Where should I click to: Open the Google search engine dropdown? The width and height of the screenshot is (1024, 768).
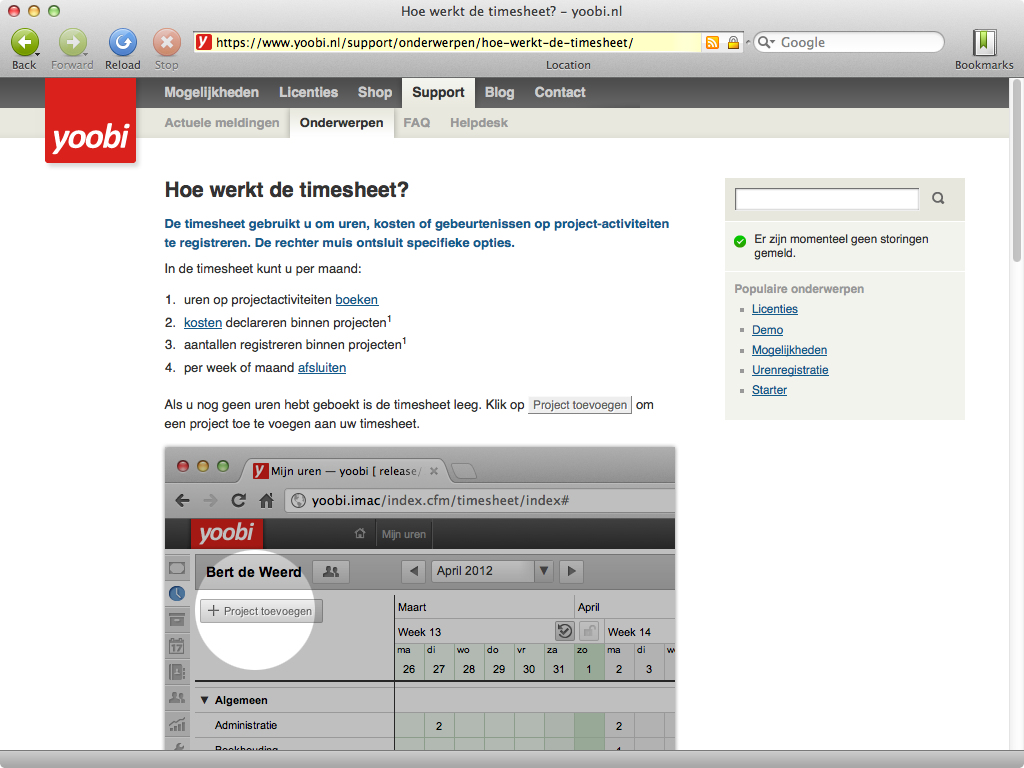pos(766,42)
